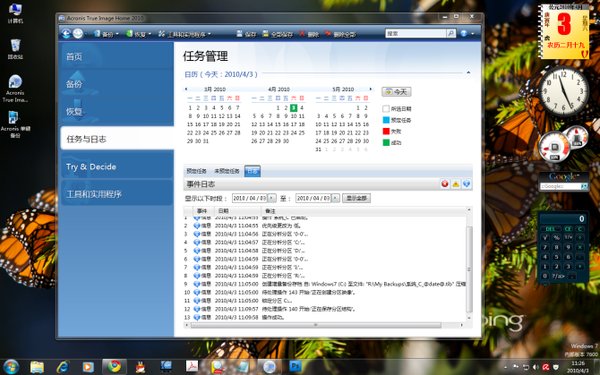Screen dimensions: 600x375
Task: Open the Acronis 单键备份 desktop shortcut
Action: (x=15, y=124)
